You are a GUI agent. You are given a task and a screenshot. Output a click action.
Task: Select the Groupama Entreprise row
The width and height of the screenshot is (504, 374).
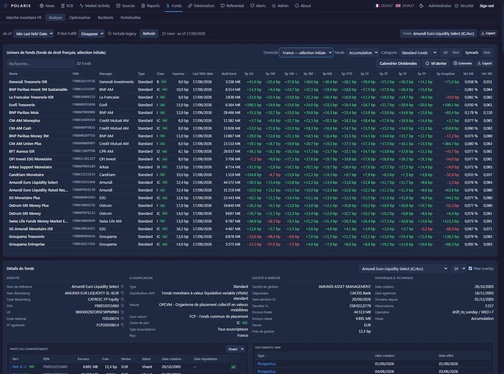250,244
